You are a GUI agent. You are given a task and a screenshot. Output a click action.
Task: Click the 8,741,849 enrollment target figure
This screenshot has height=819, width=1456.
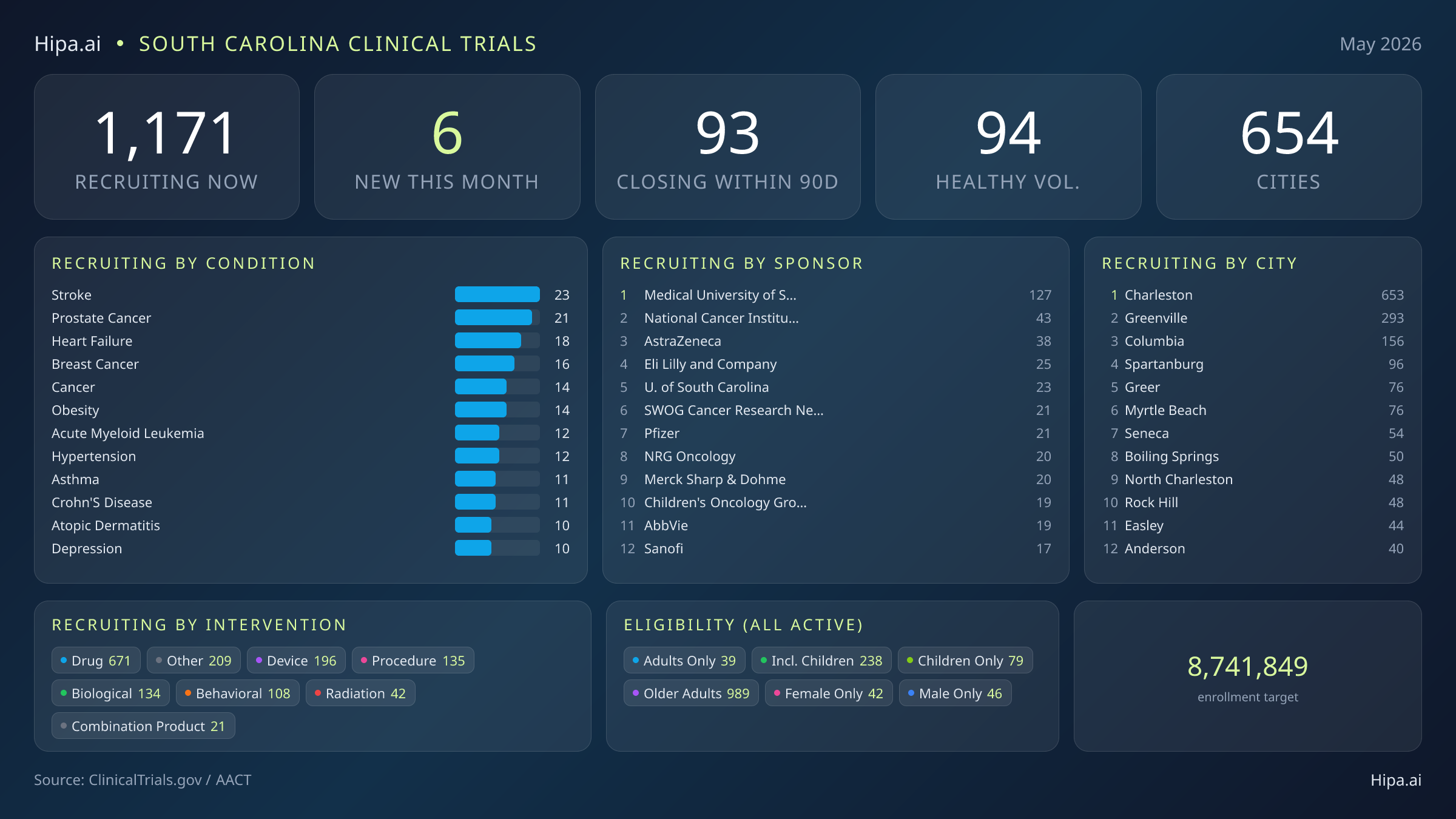[x=1247, y=667]
